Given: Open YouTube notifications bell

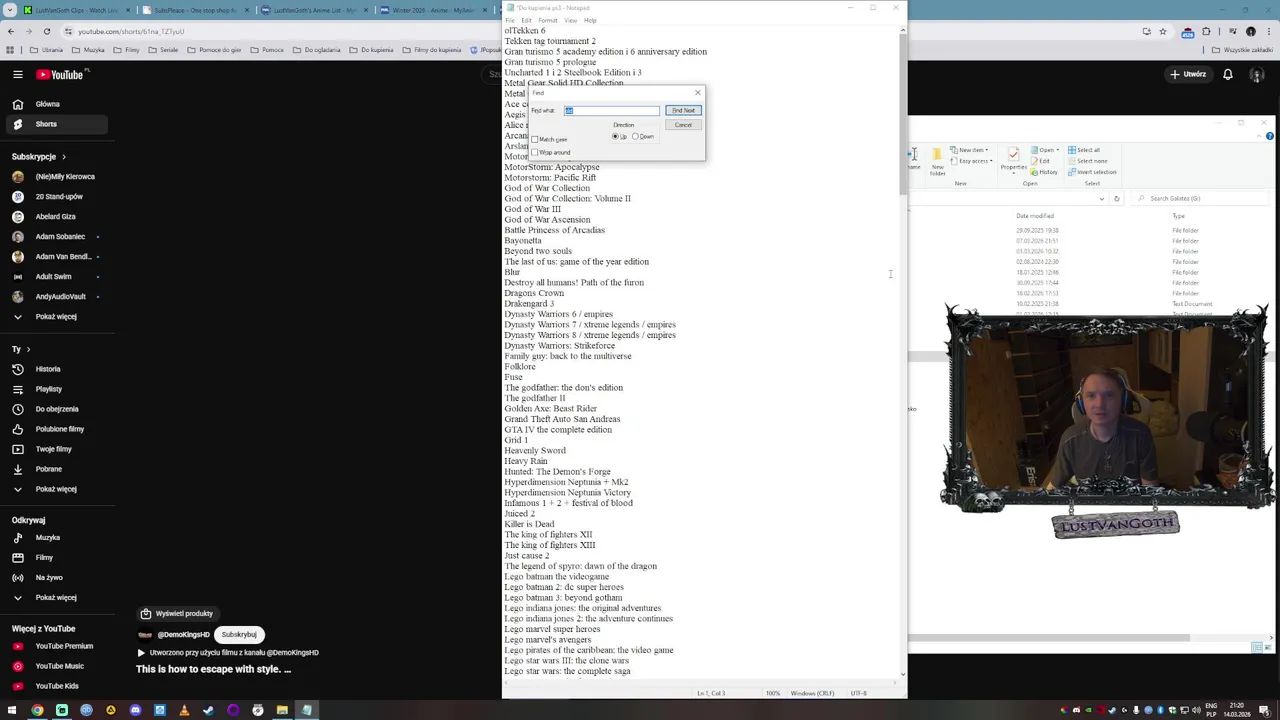Looking at the screenshot, I should 1228,74.
